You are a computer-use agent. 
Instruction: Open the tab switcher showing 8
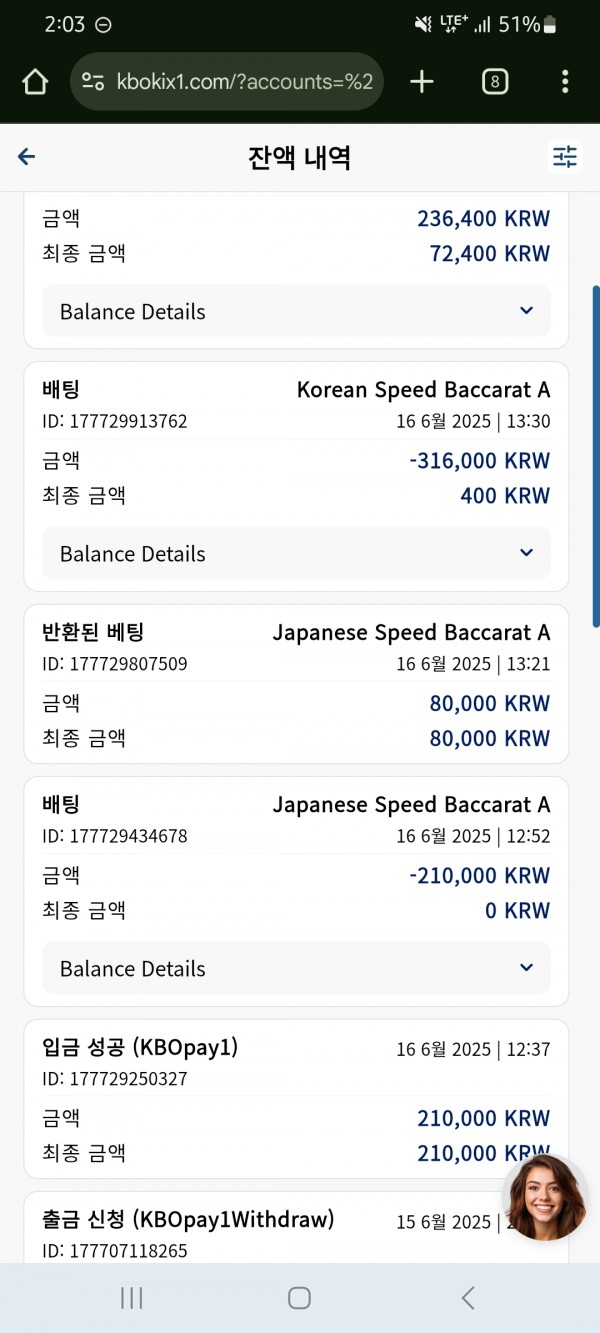click(x=495, y=82)
